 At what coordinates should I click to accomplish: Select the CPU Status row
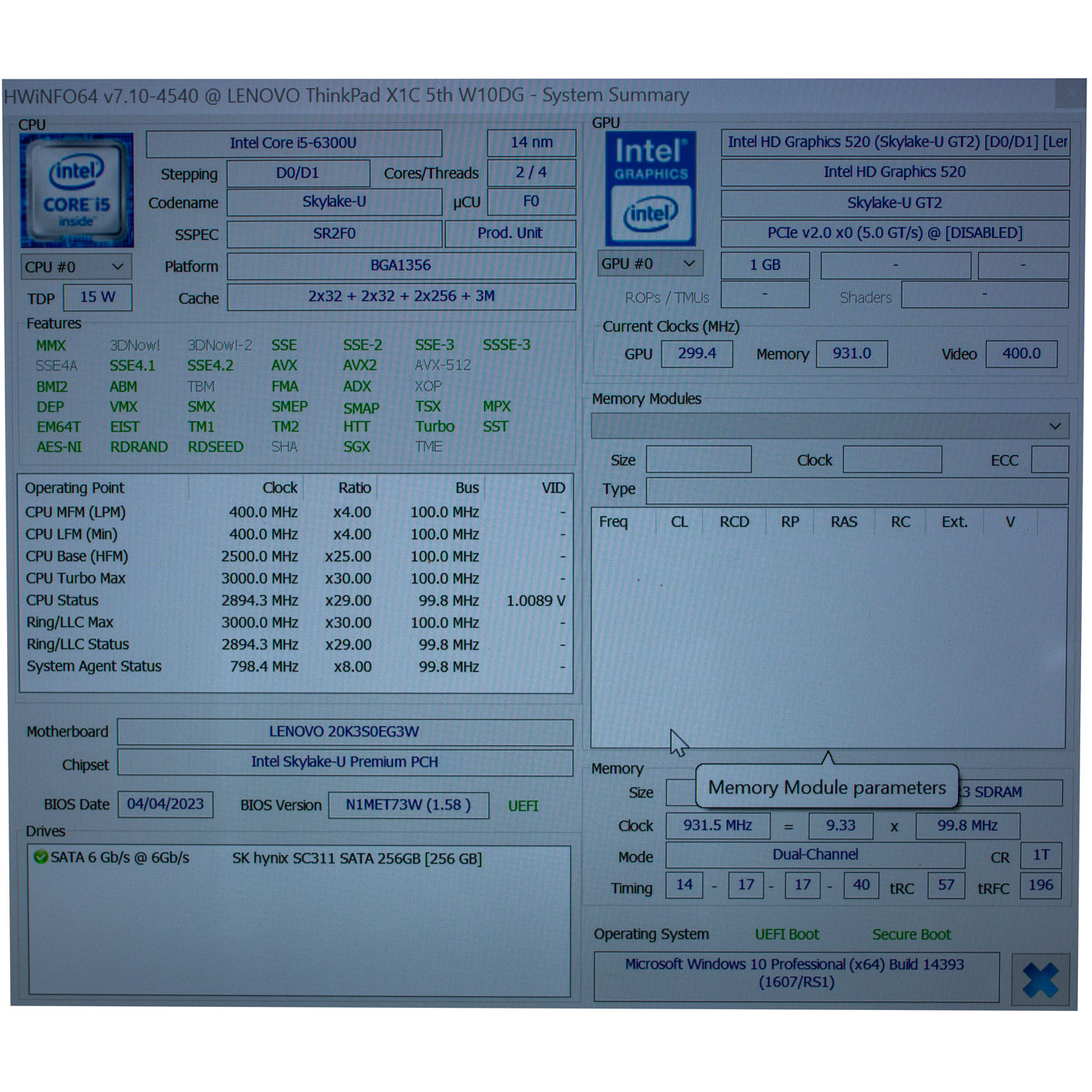pos(296,601)
